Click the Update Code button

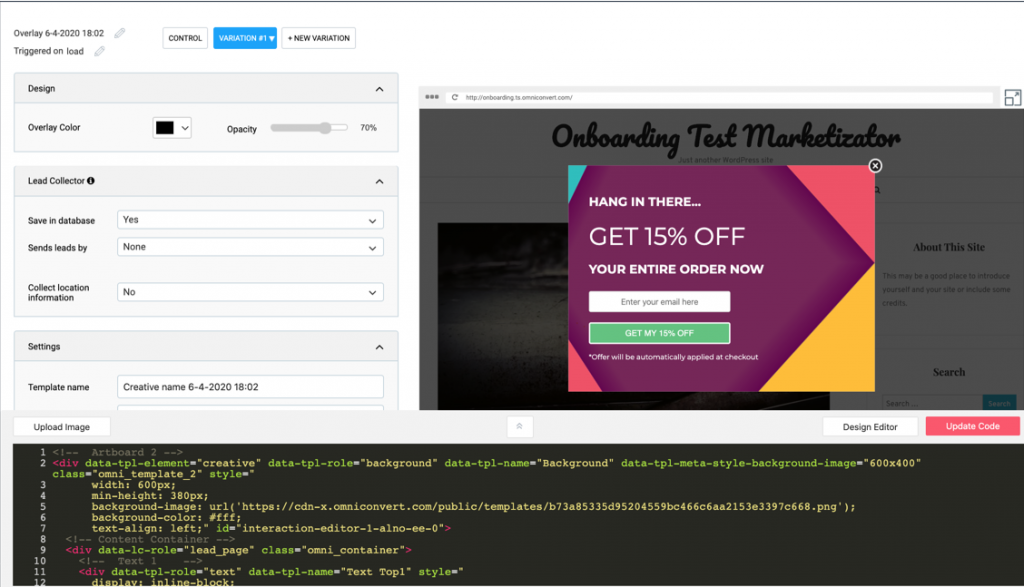pyautogui.click(x=972, y=426)
